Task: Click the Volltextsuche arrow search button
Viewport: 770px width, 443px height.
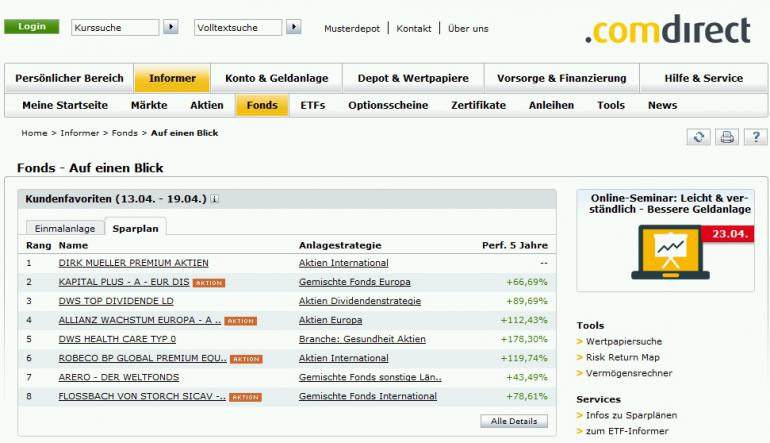Action: tap(293, 27)
